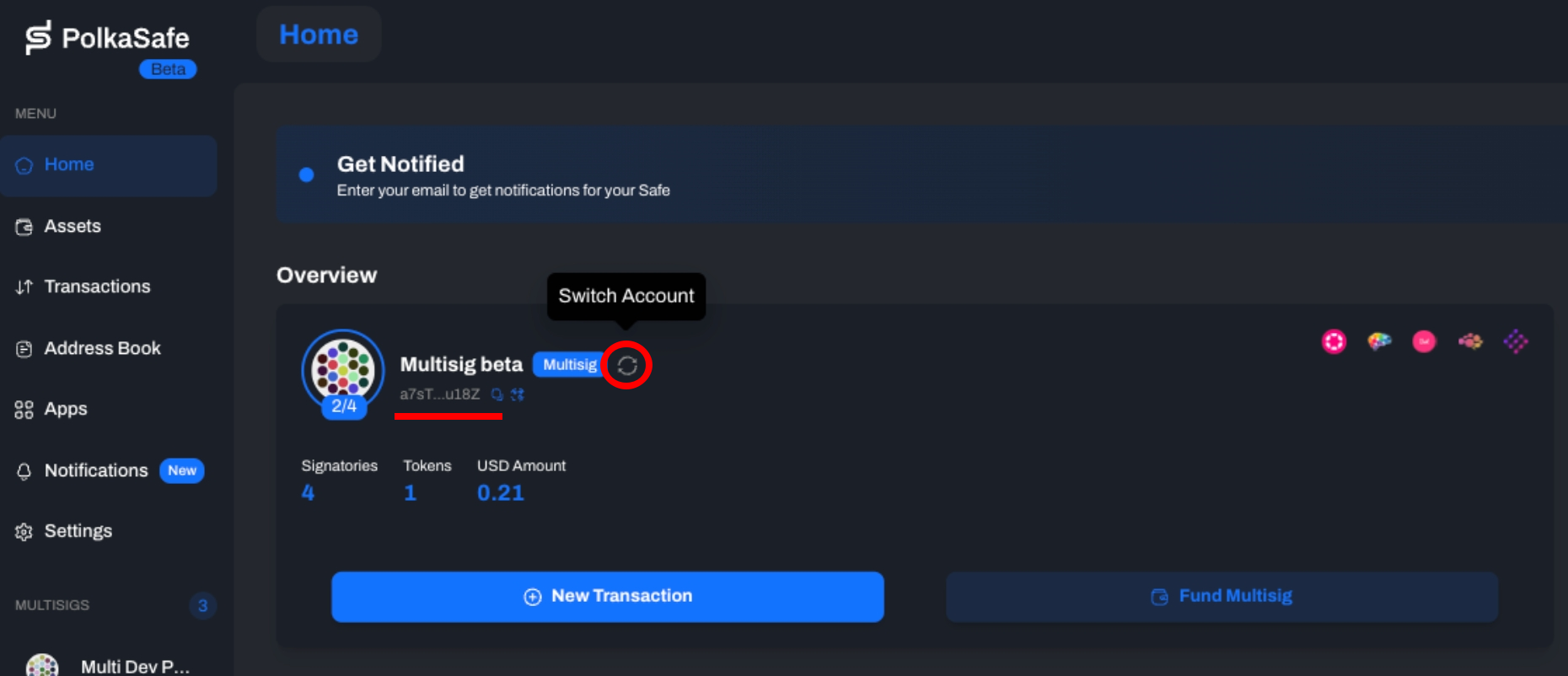
Task: Click the purple diamond dots app icon
Action: pyautogui.click(x=1515, y=341)
